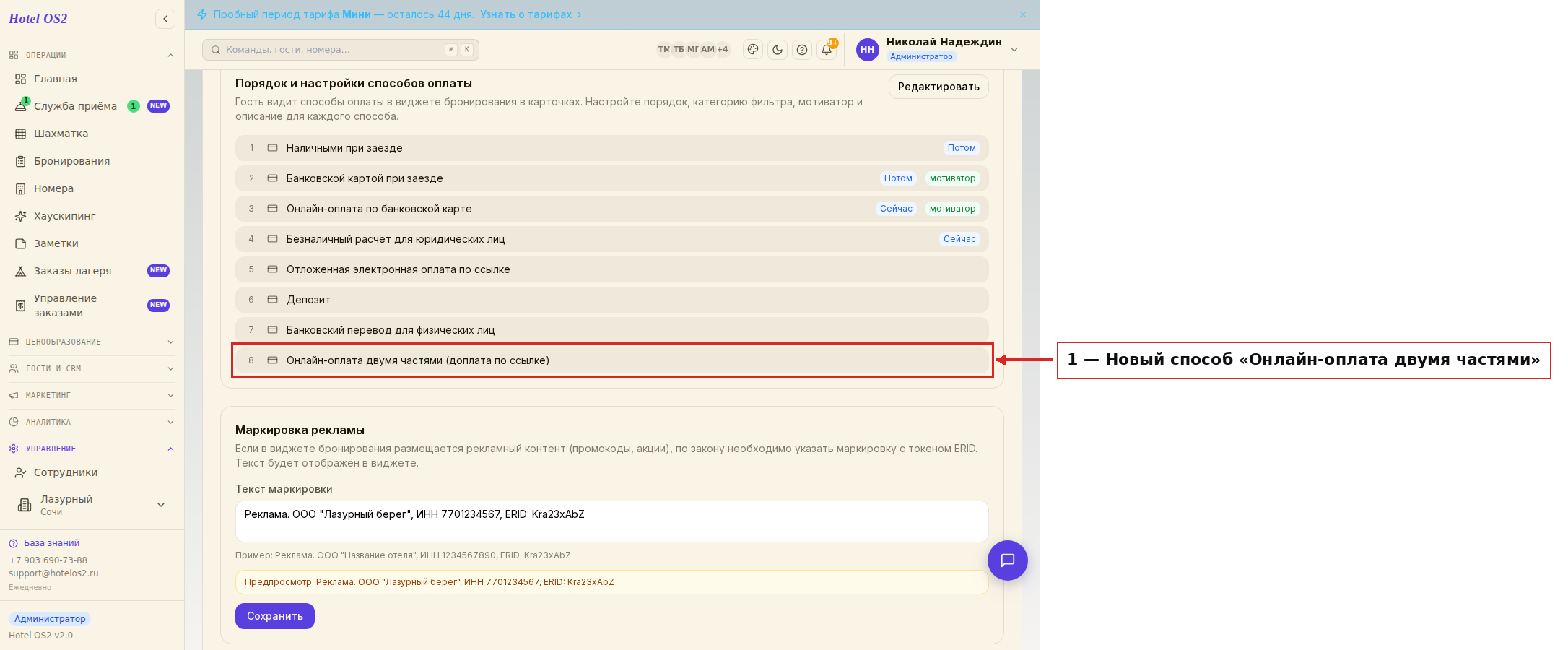Click the Сохранить button

pos(275,616)
